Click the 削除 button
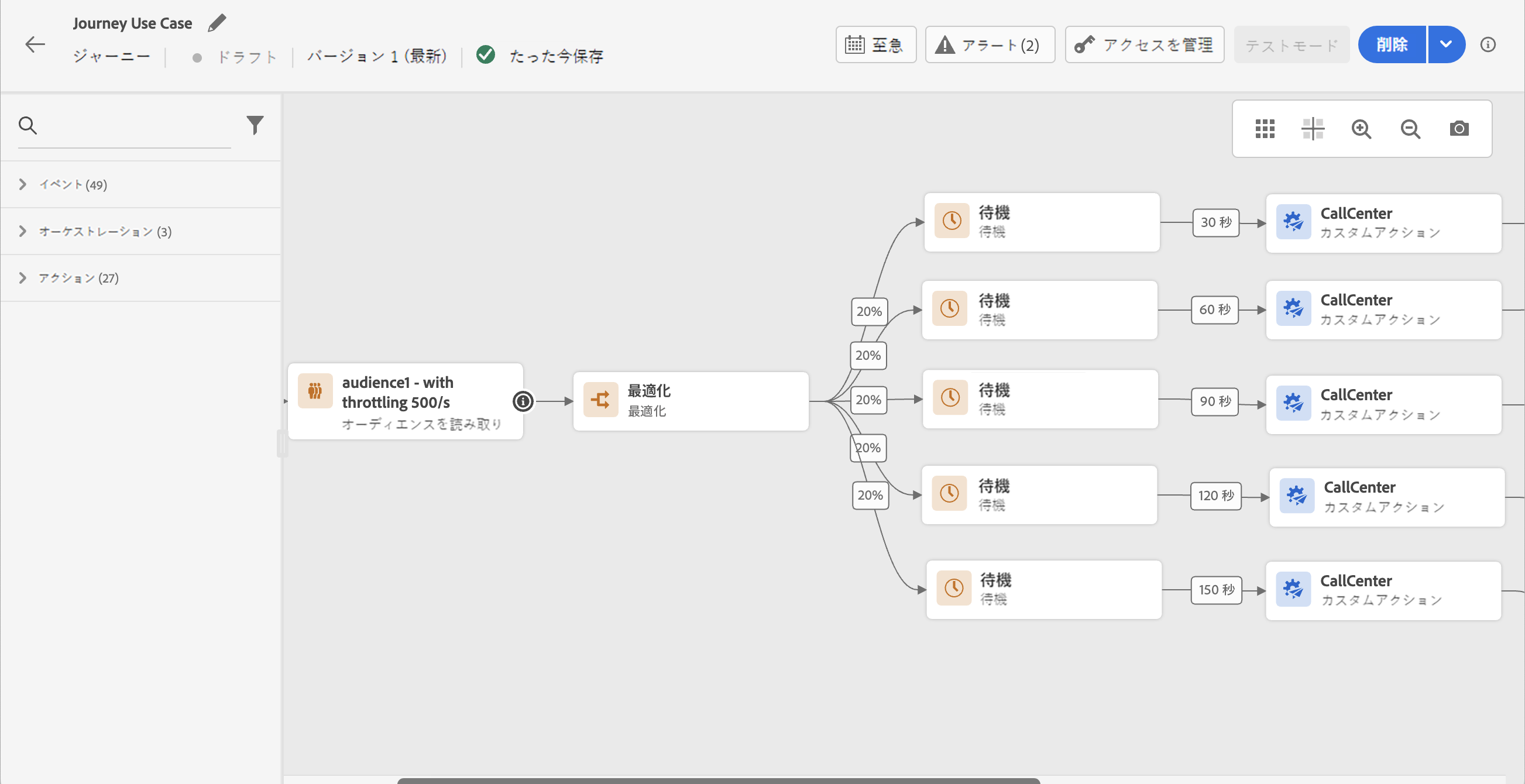 point(1392,44)
